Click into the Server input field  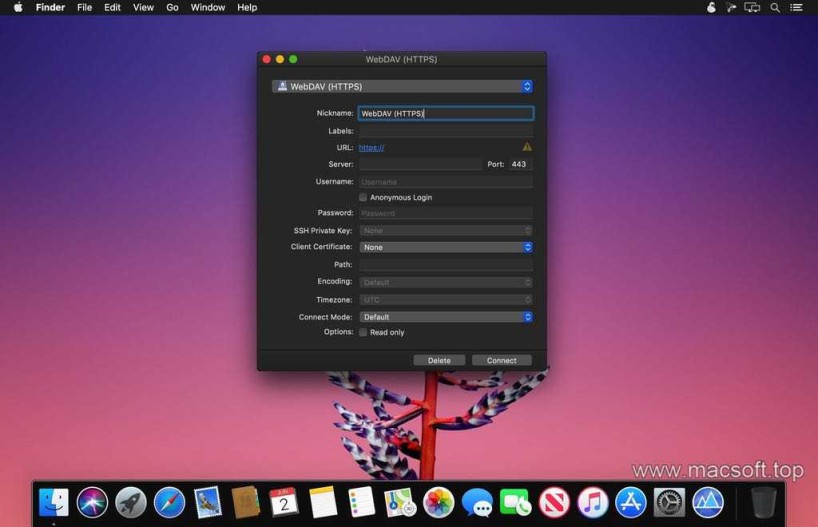pyautogui.click(x=420, y=164)
